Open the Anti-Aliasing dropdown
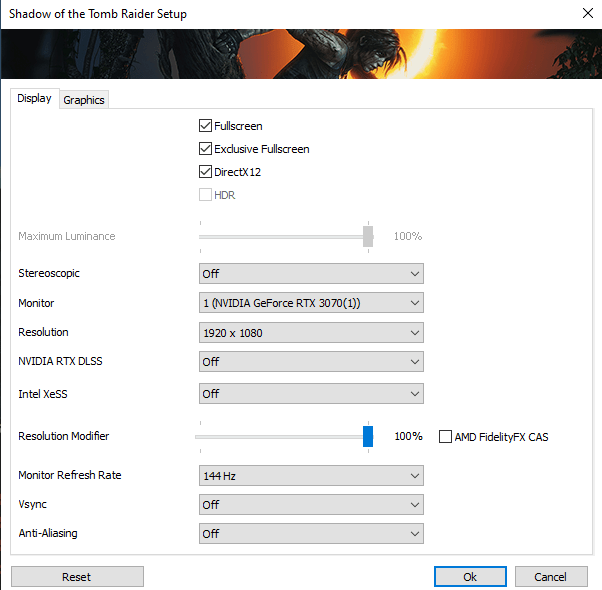Screen dimensions: 602x590 pos(311,534)
